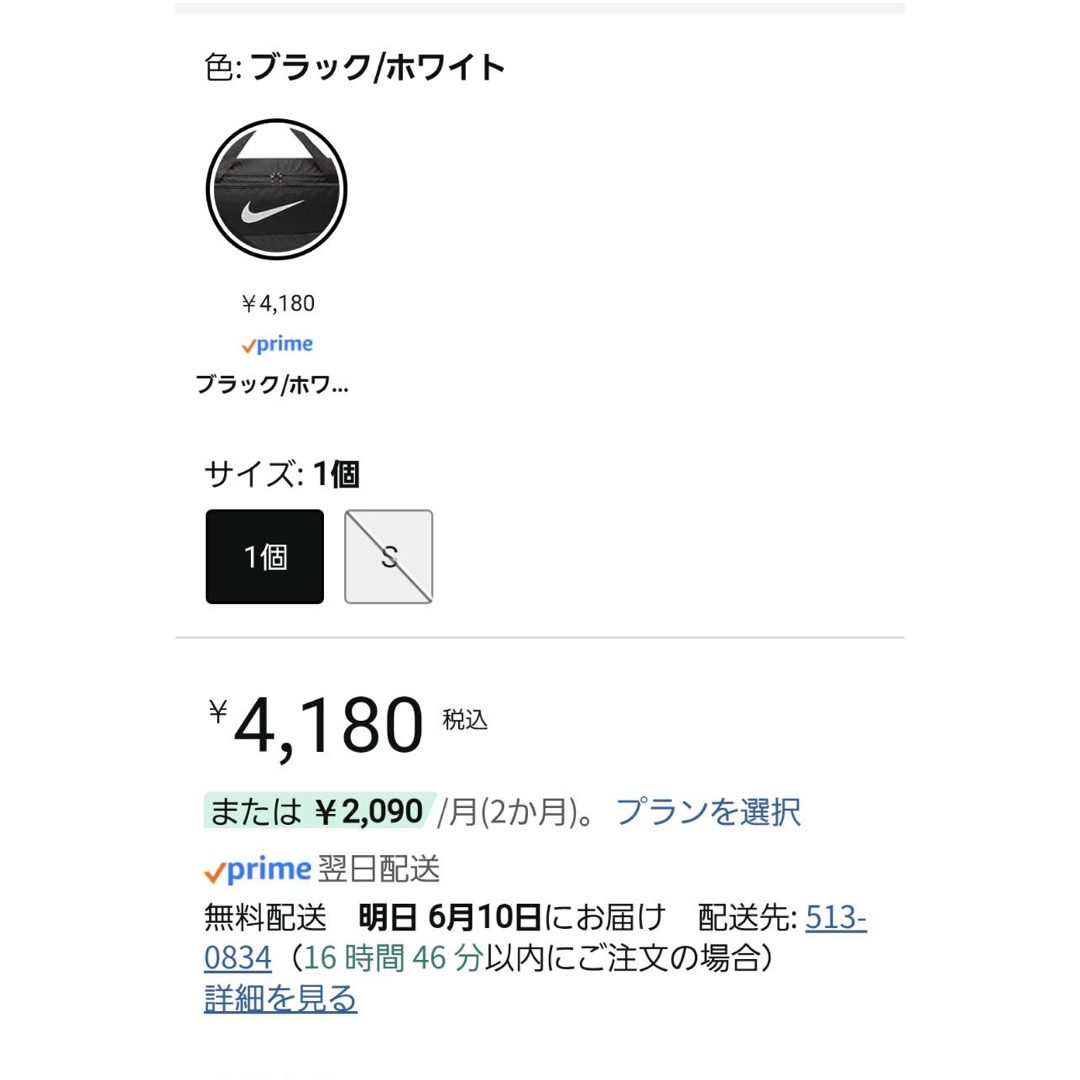Click the 無料配送 free shipping text

[265, 917]
